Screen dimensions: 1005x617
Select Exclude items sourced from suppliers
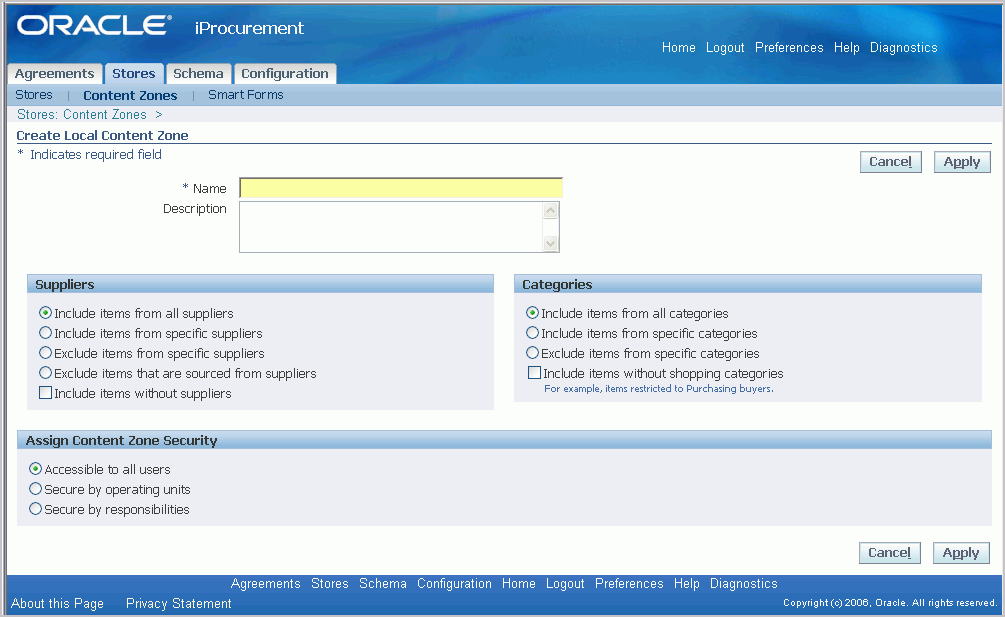click(x=46, y=372)
